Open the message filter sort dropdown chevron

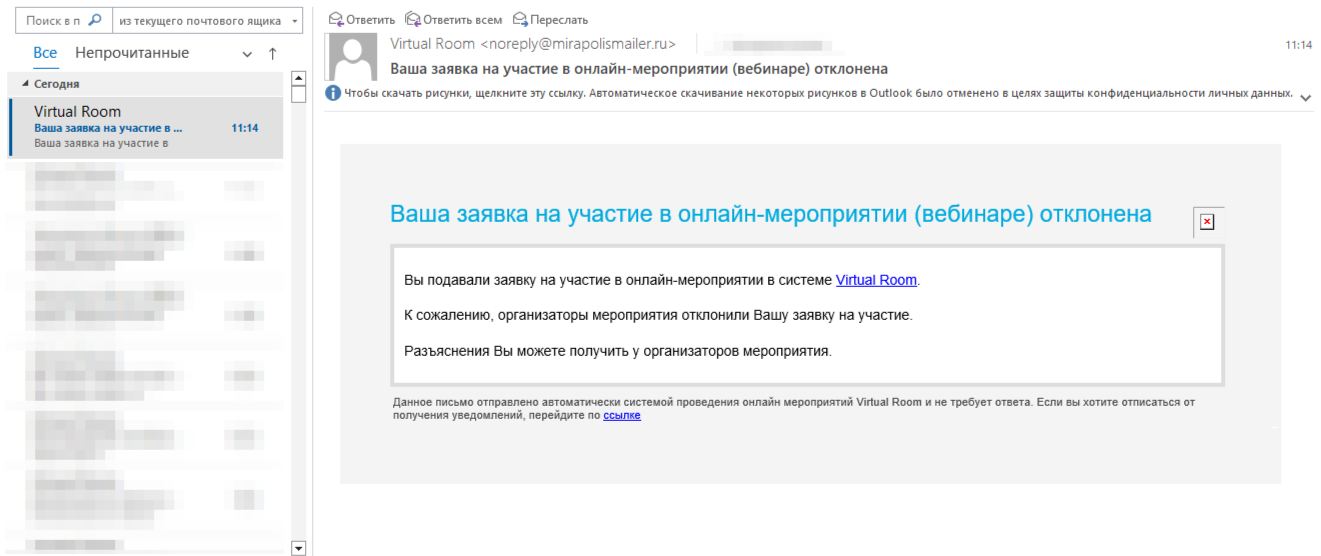[x=247, y=54]
